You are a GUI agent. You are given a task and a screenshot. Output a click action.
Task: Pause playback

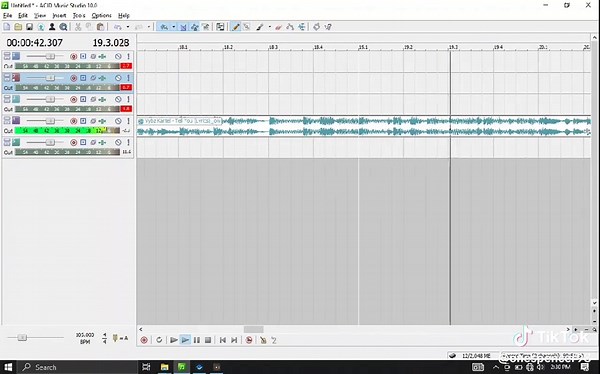click(x=197, y=340)
